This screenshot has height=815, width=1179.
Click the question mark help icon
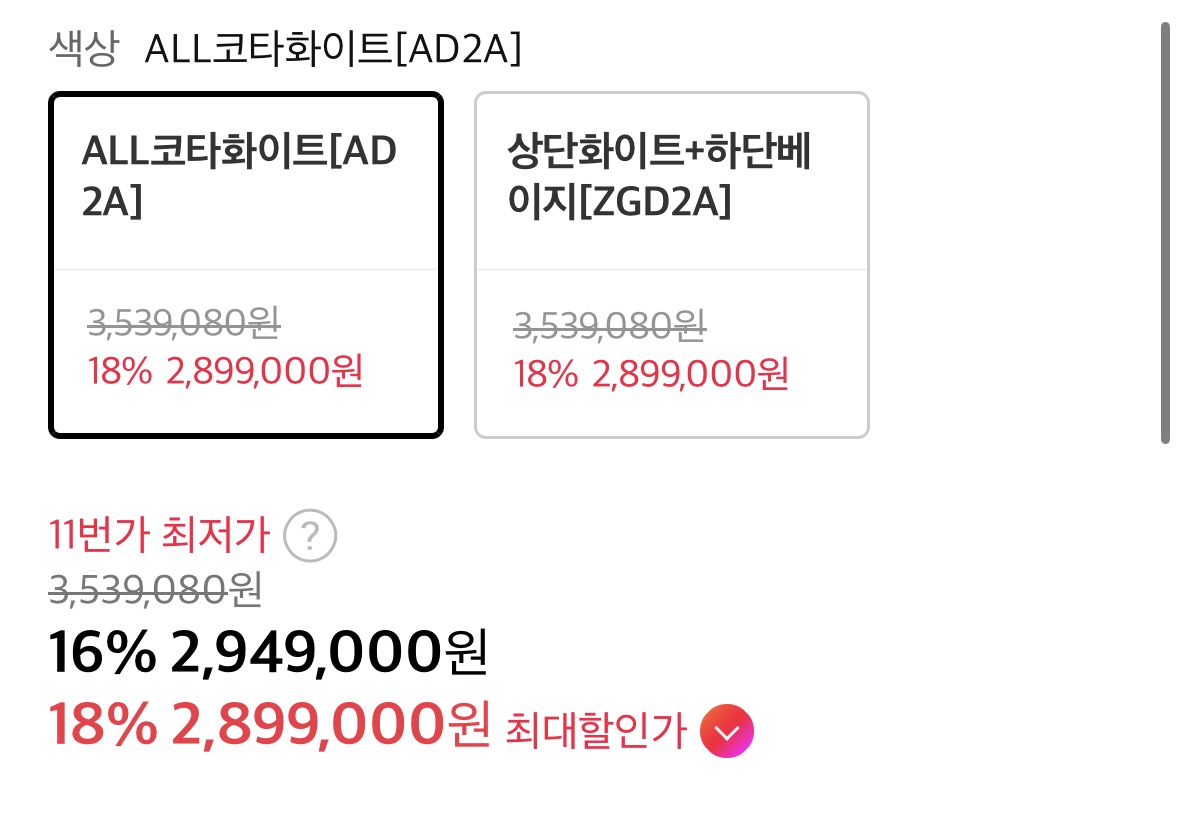click(x=310, y=537)
